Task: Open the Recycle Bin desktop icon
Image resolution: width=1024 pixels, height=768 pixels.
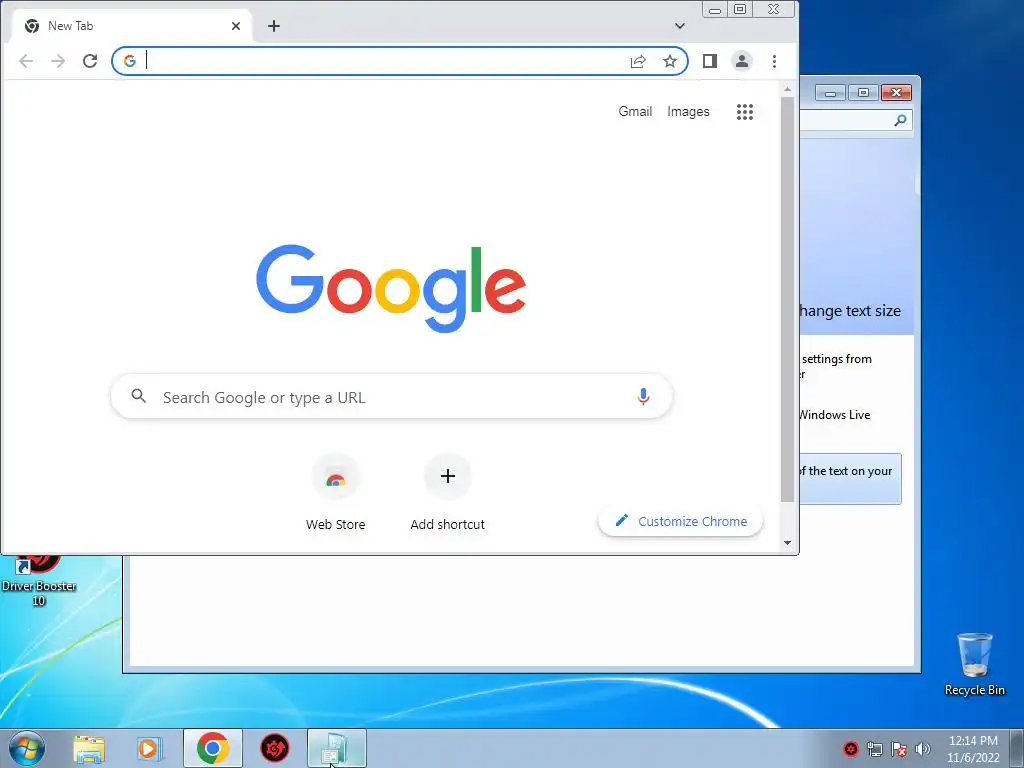Action: (974, 664)
